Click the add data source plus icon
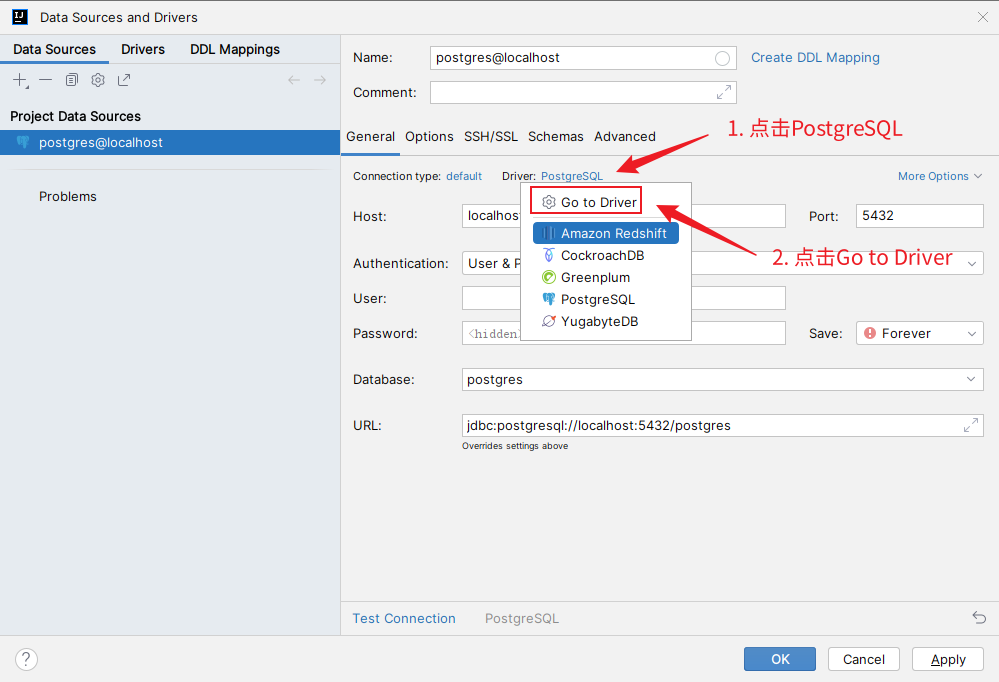Screen dimensions: 999x682 point(20,80)
